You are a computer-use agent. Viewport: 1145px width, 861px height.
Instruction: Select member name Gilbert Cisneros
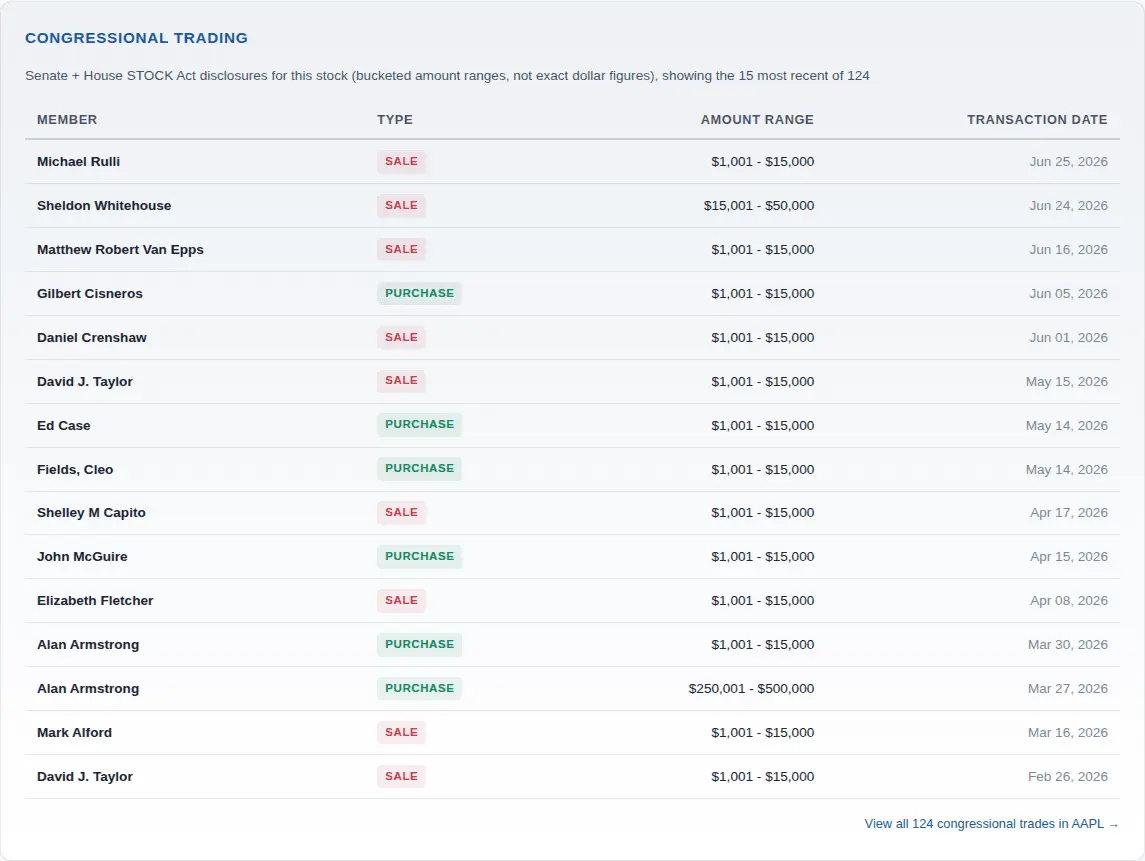click(x=90, y=294)
